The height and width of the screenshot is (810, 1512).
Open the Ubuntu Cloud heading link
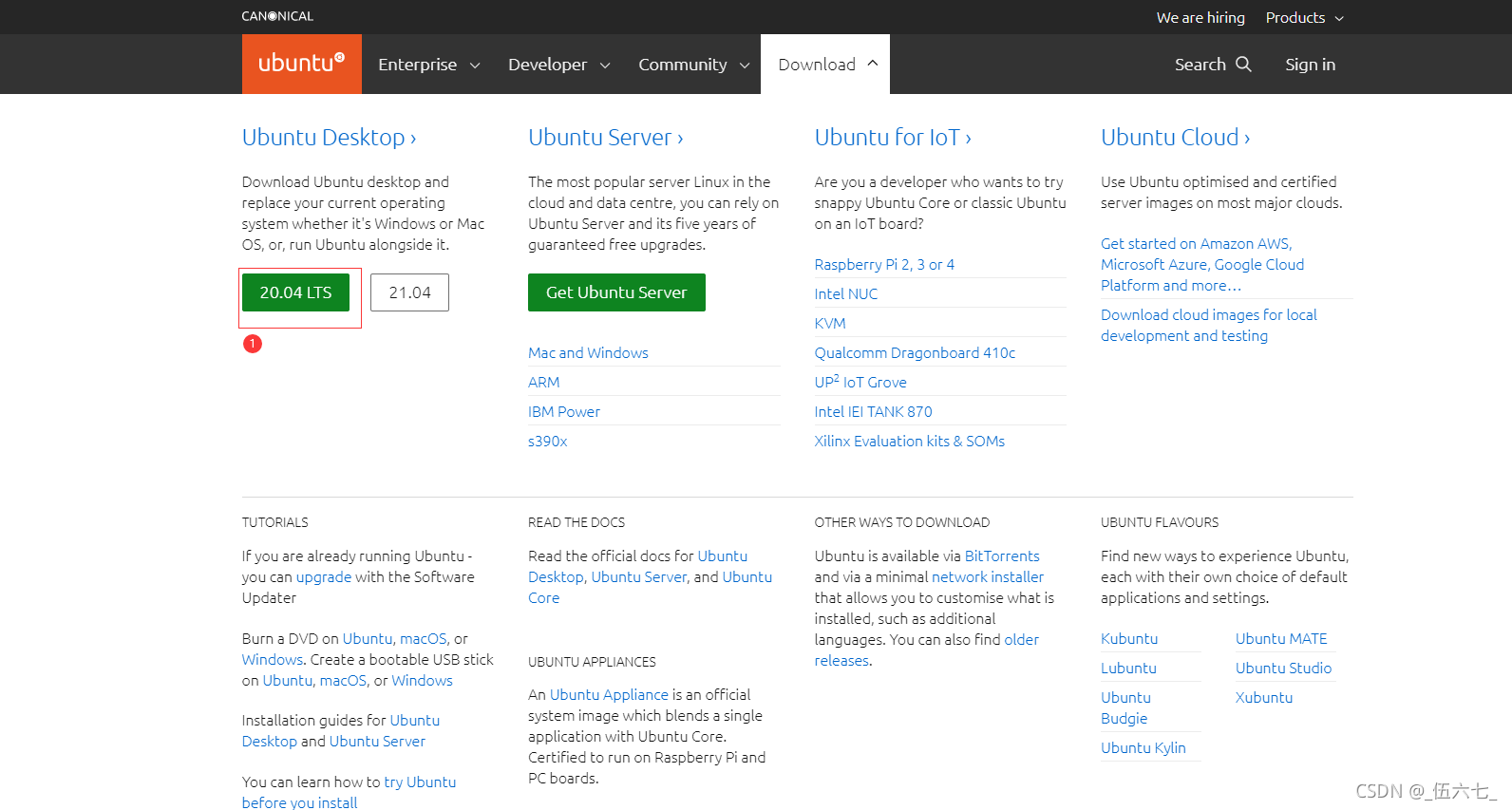point(1175,137)
